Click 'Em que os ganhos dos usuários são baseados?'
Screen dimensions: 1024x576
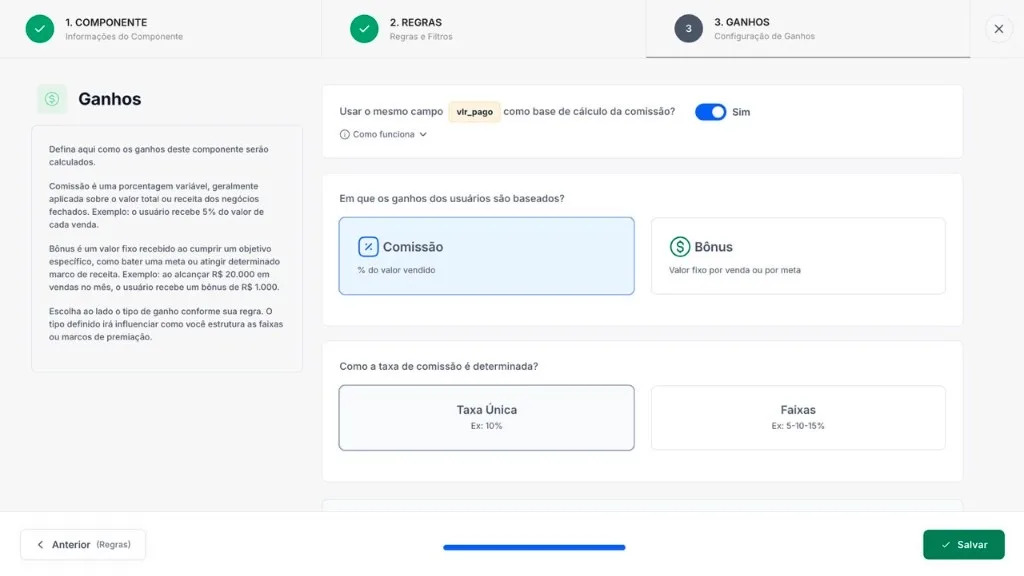click(452, 199)
